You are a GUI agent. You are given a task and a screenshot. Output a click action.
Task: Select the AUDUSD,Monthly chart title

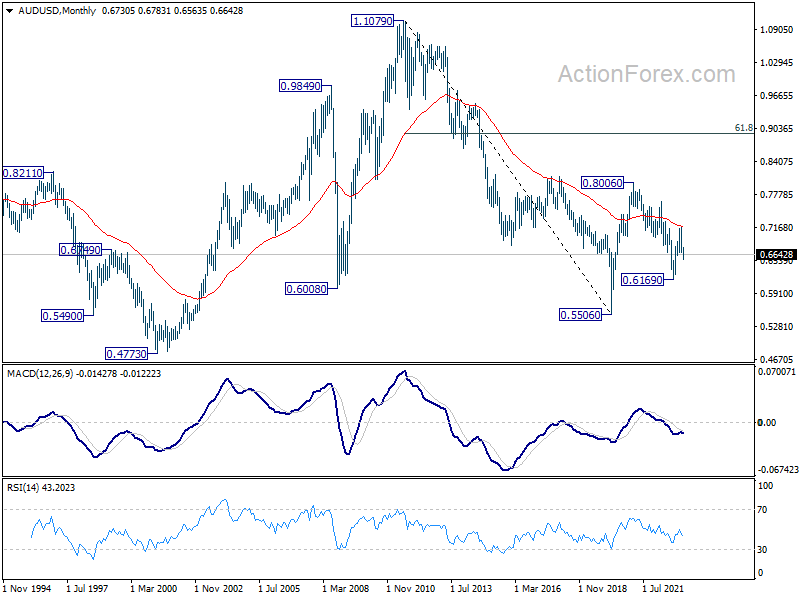click(x=57, y=11)
